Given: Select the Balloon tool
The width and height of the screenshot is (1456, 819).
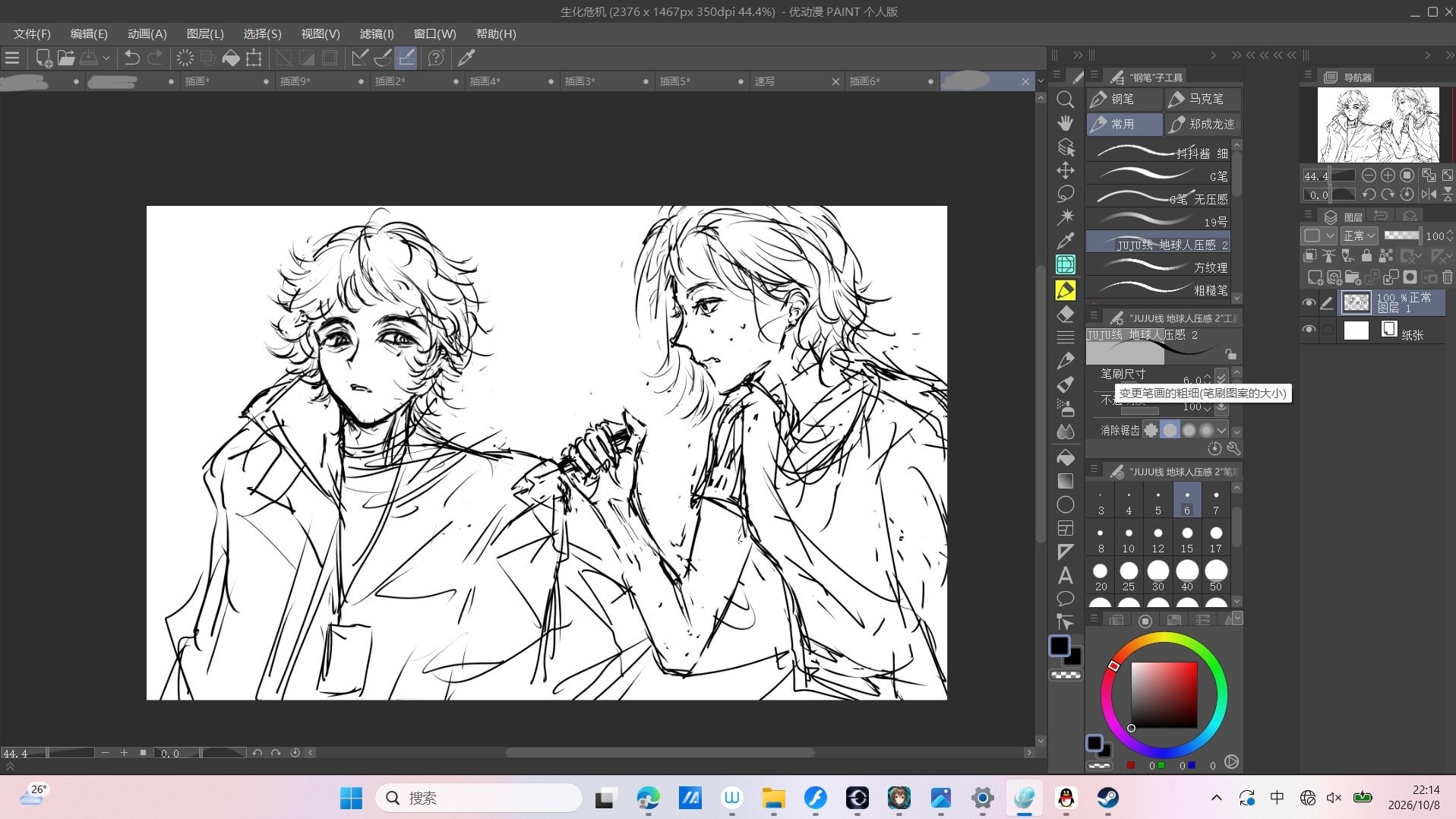Looking at the screenshot, I should 1065,599.
